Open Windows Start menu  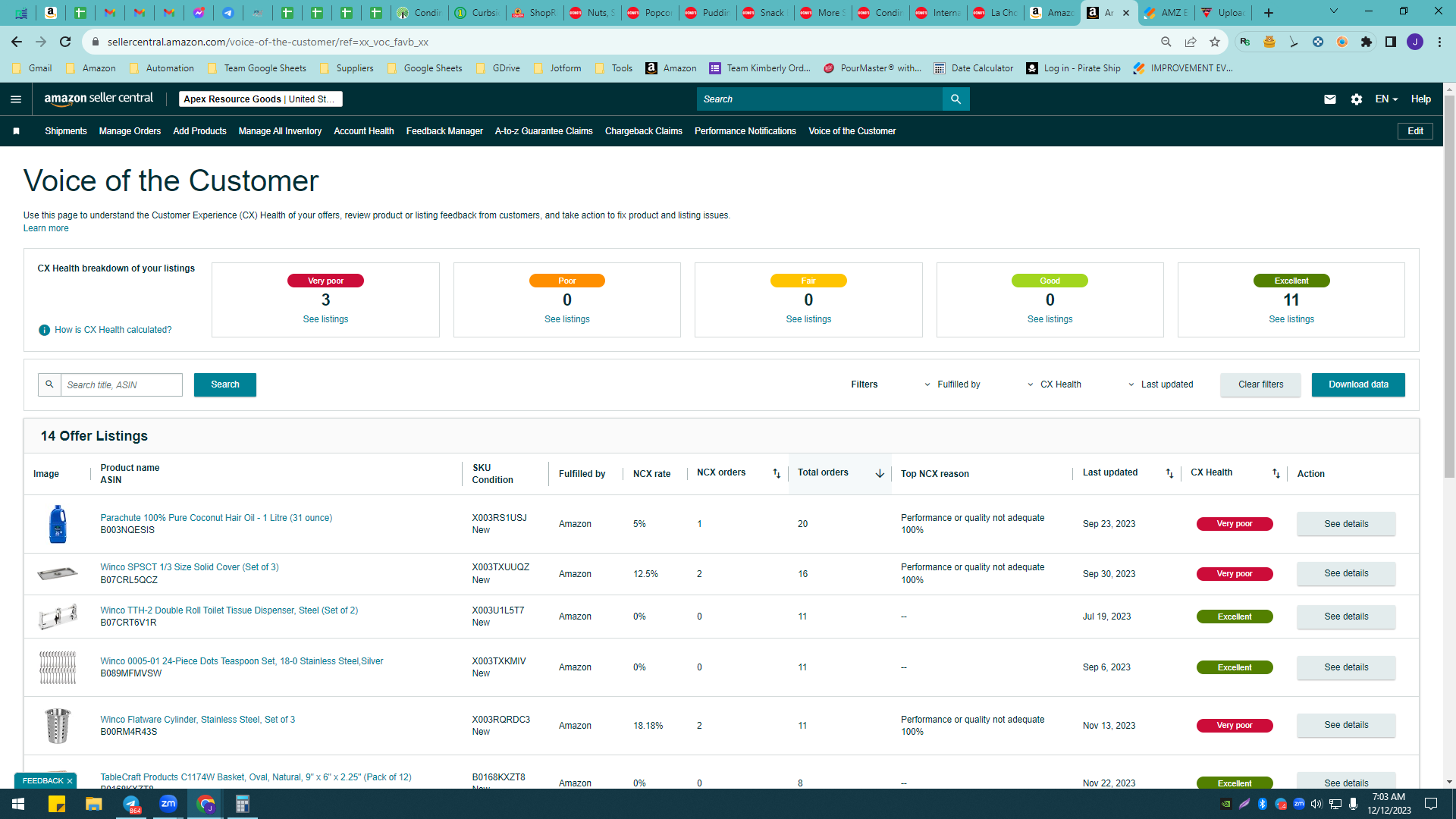click(18, 804)
